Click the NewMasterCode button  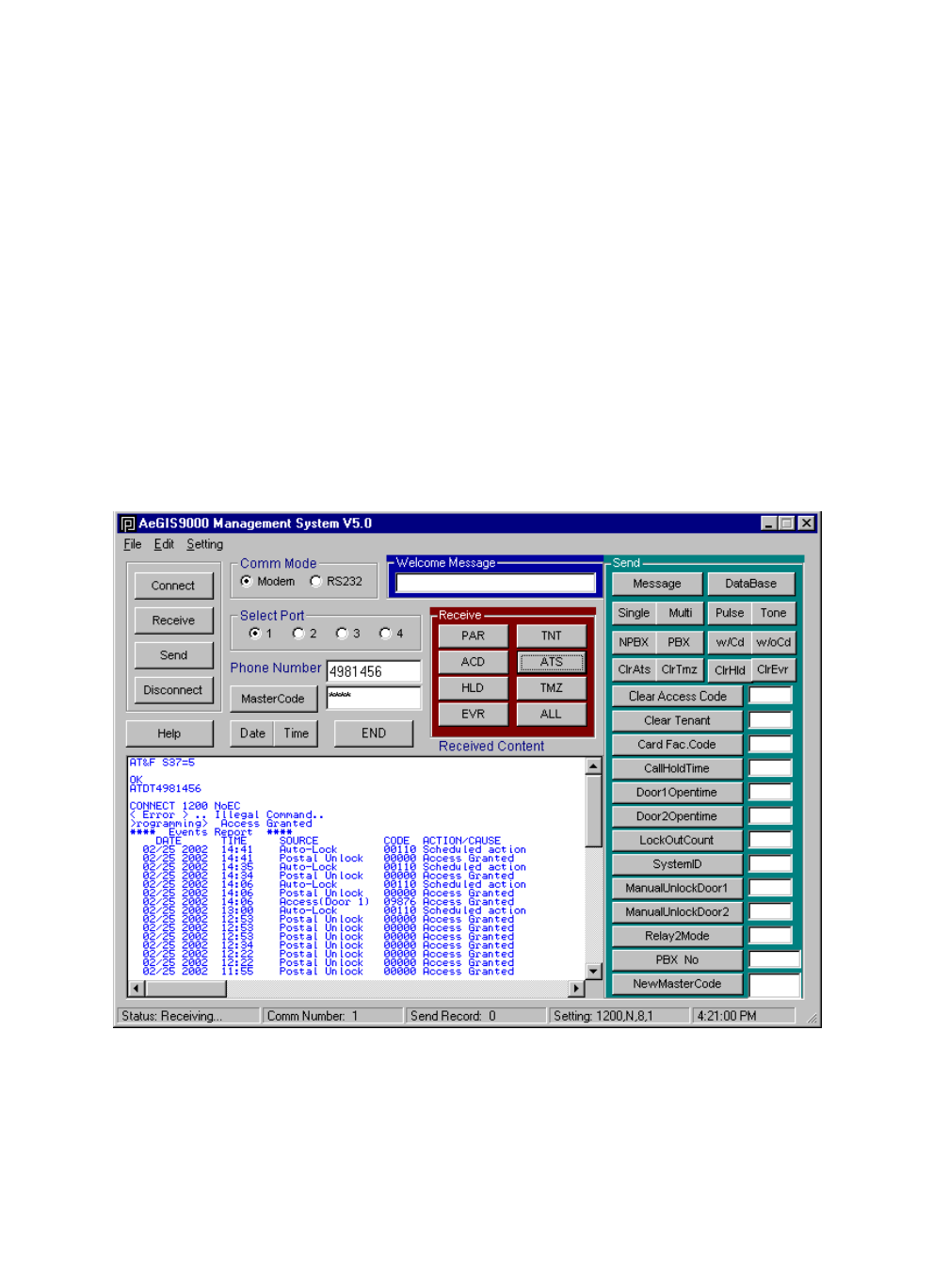pyautogui.click(x=678, y=984)
